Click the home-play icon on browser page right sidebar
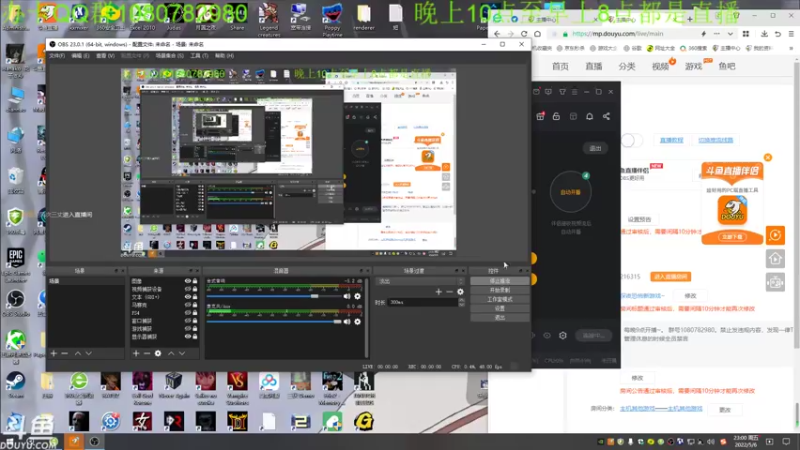The height and width of the screenshot is (450, 800). [776, 259]
